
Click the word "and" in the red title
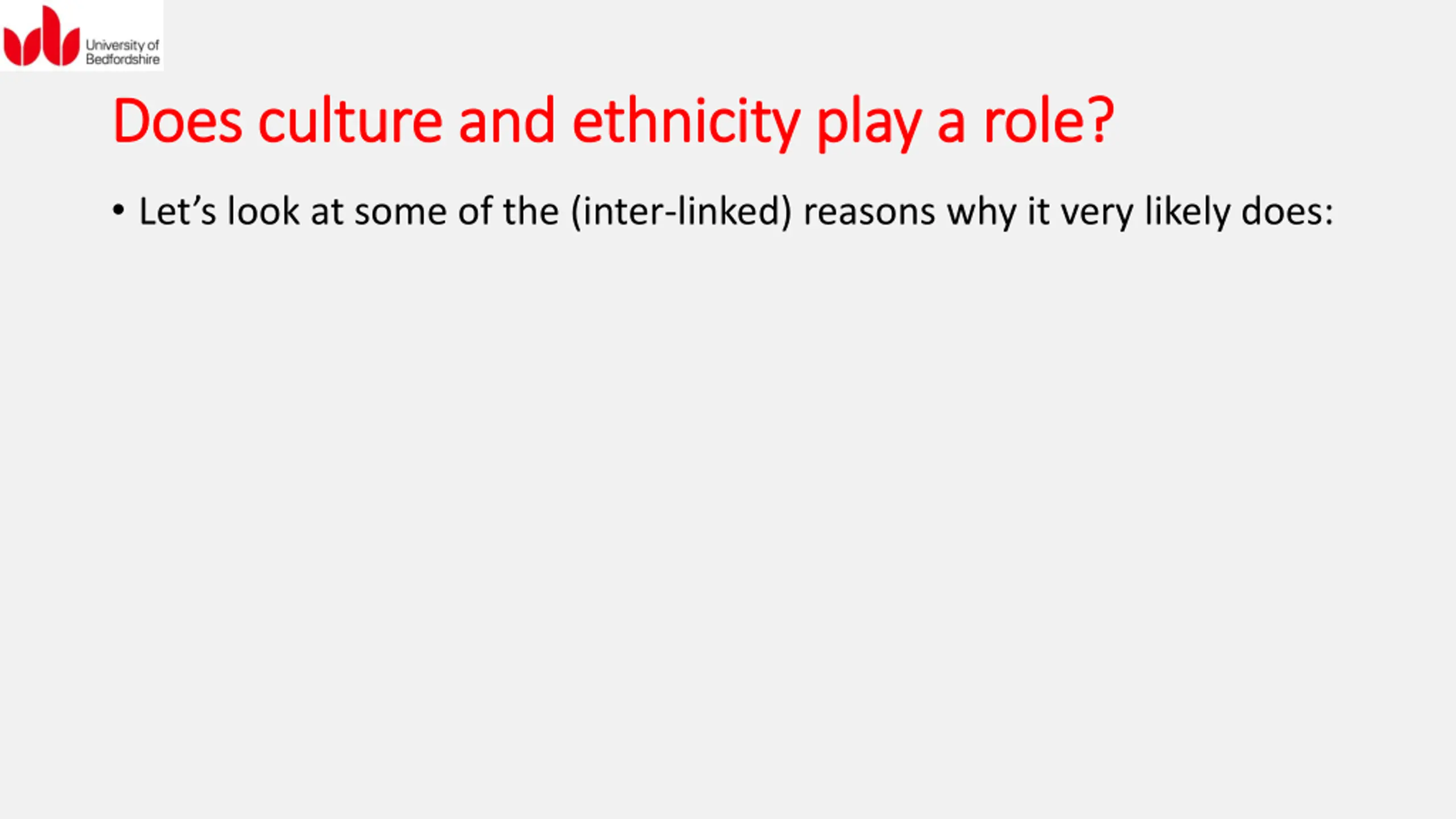tap(506, 122)
